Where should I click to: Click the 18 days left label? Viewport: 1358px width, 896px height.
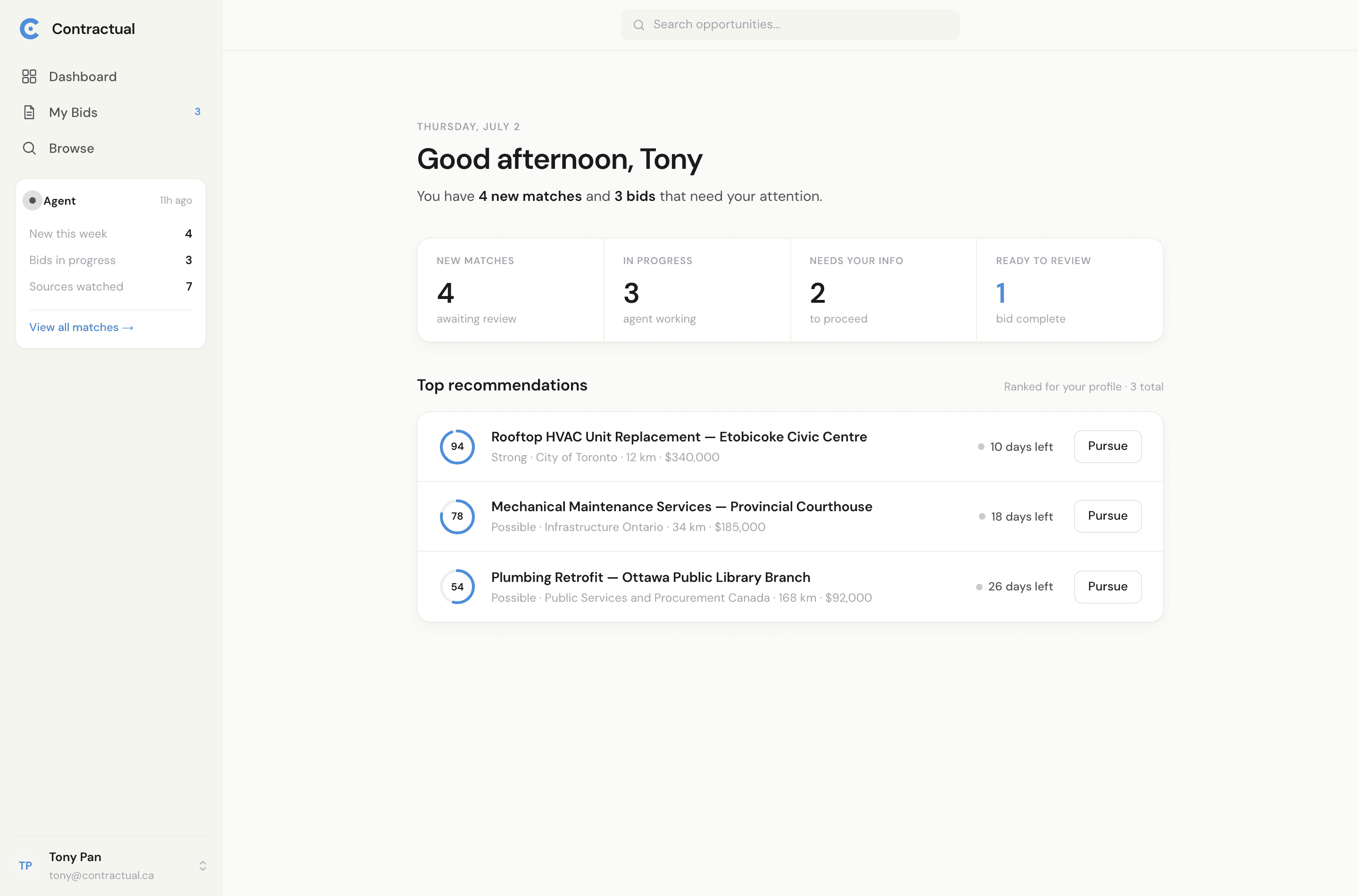click(1021, 516)
